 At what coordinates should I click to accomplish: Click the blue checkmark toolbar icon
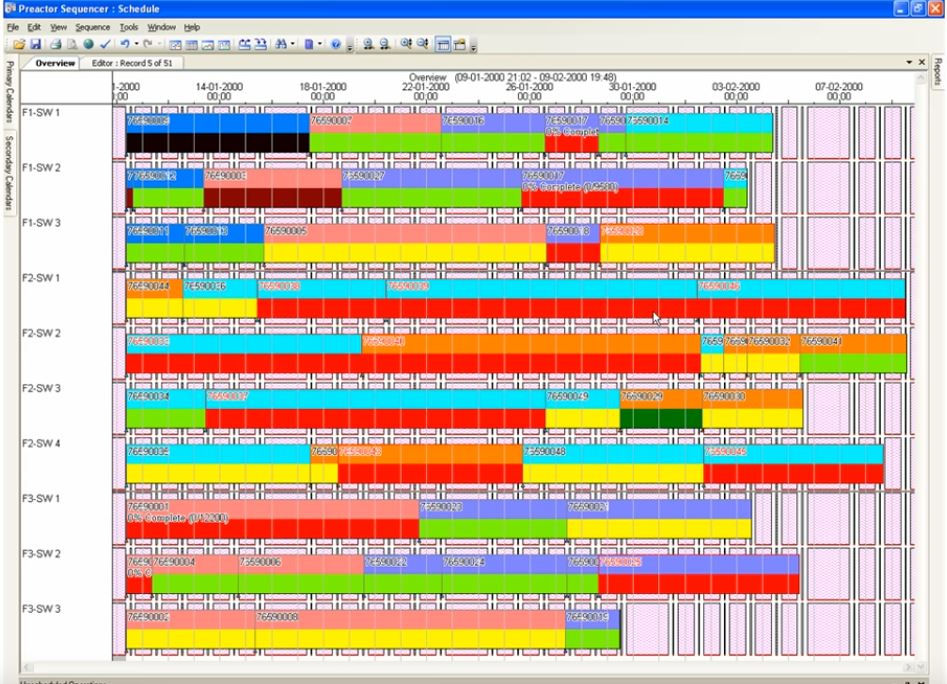pos(104,45)
